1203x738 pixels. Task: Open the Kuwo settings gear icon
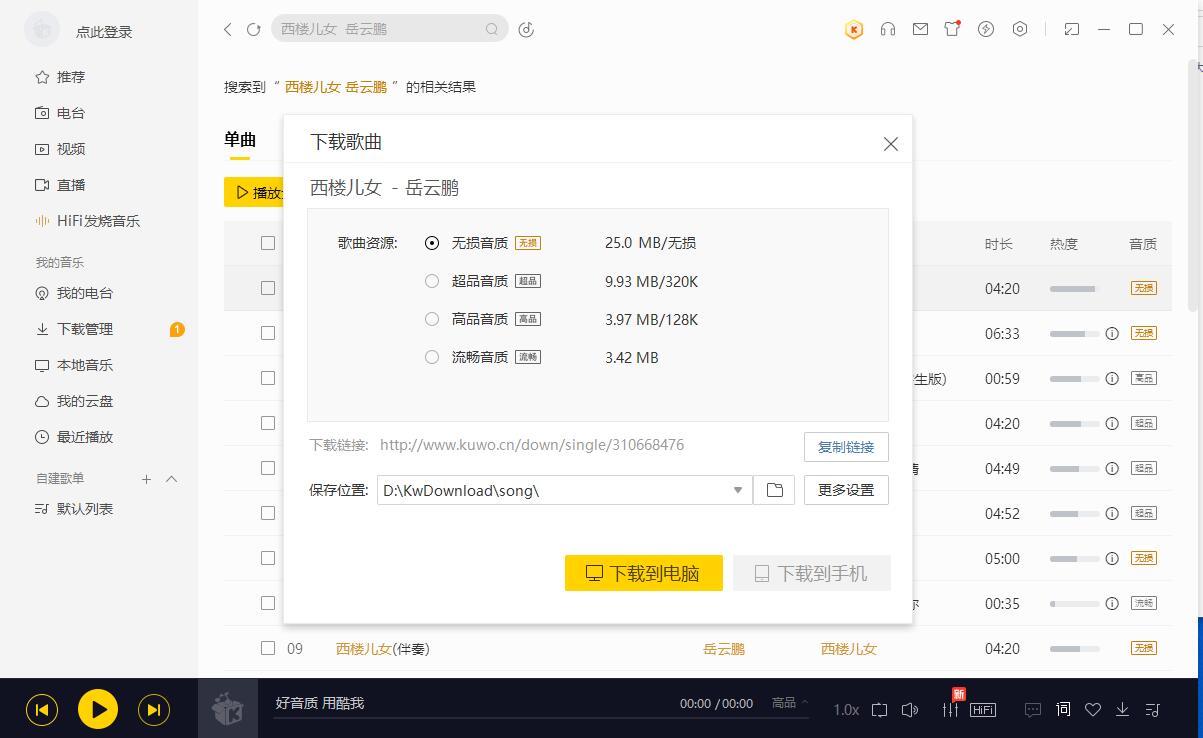1020,29
